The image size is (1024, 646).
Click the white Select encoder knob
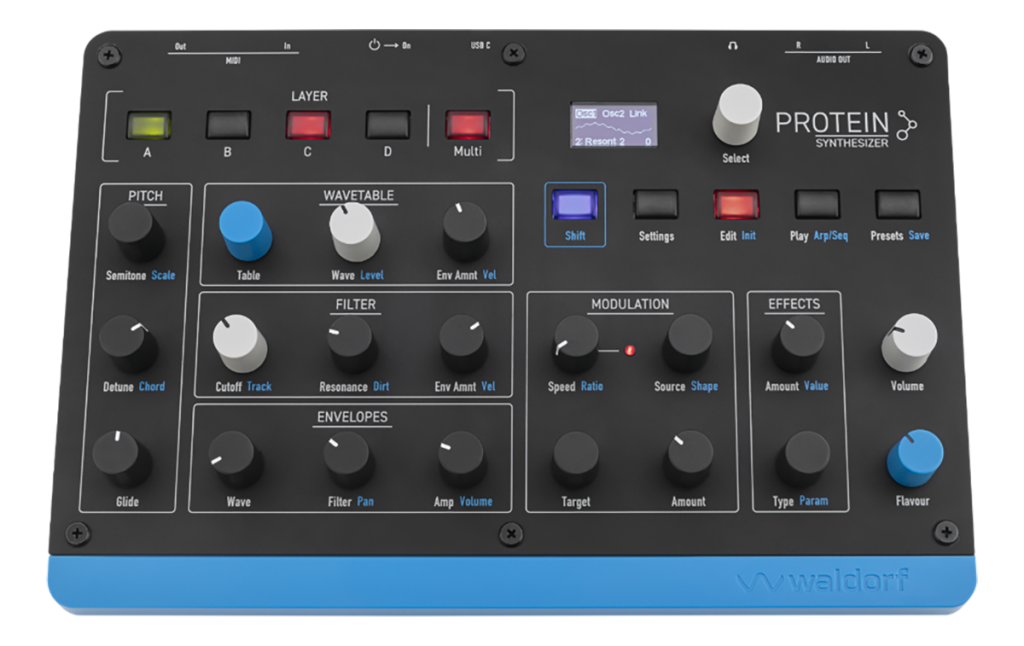[x=736, y=115]
